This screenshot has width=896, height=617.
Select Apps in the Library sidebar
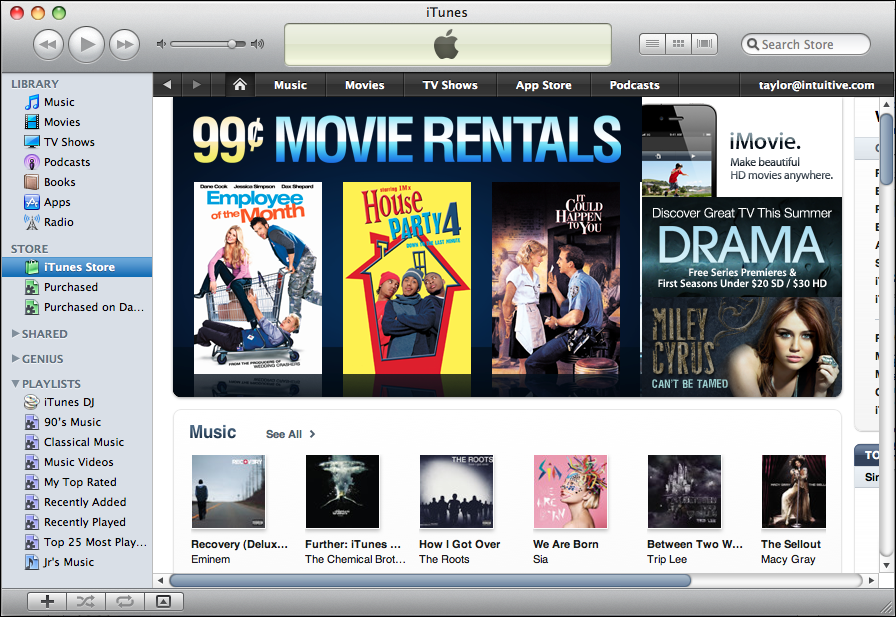77,202
